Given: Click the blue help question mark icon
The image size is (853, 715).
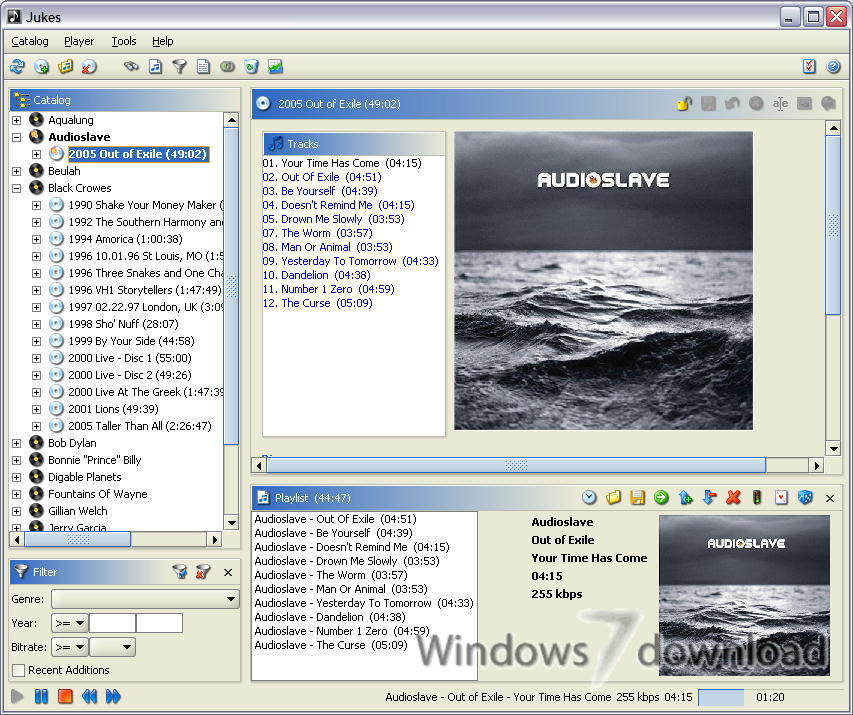Looking at the screenshot, I should point(833,66).
